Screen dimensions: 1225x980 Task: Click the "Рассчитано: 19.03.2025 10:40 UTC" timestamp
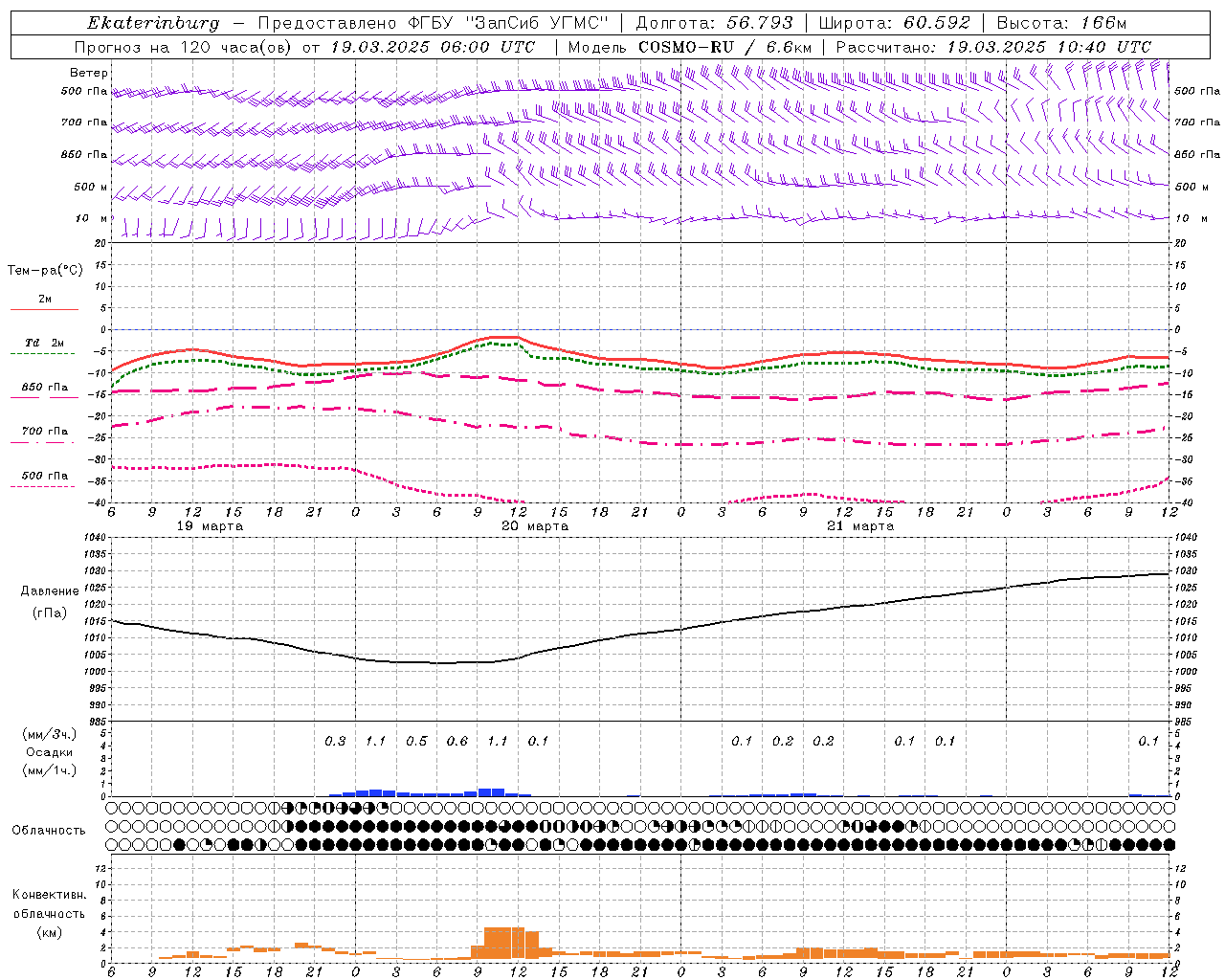click(993, 47)
